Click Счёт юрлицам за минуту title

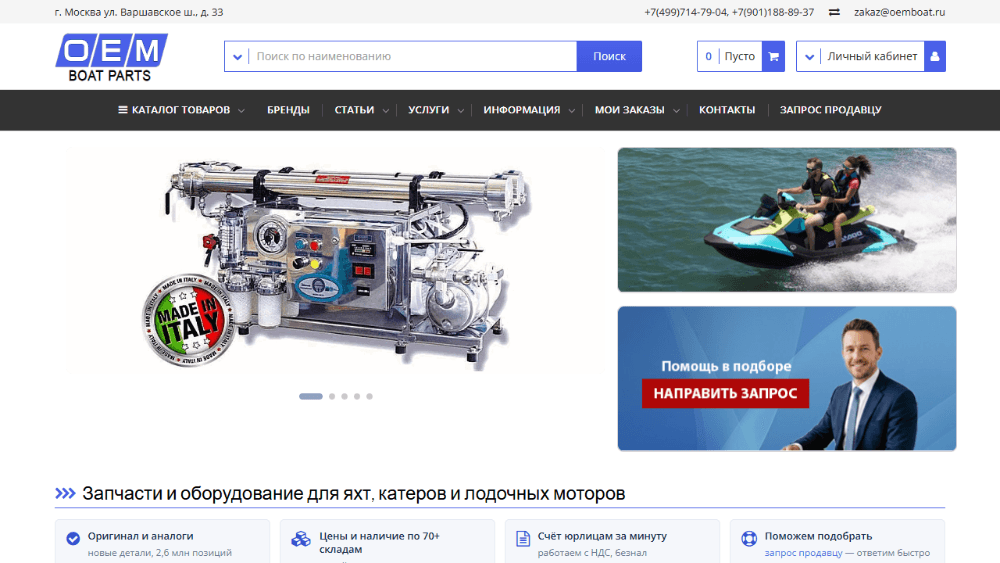pos(602,536)
